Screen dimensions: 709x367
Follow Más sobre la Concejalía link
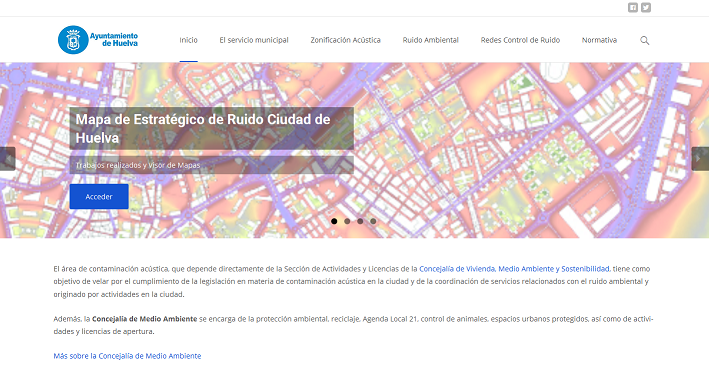point(127,356)
